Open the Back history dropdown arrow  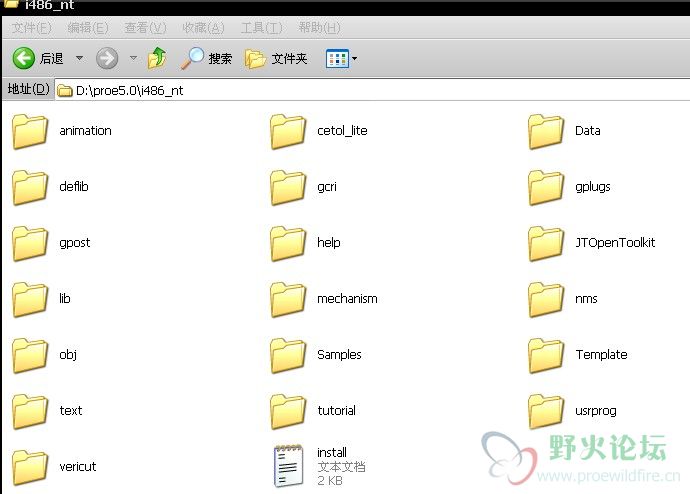tap(80, 58)
